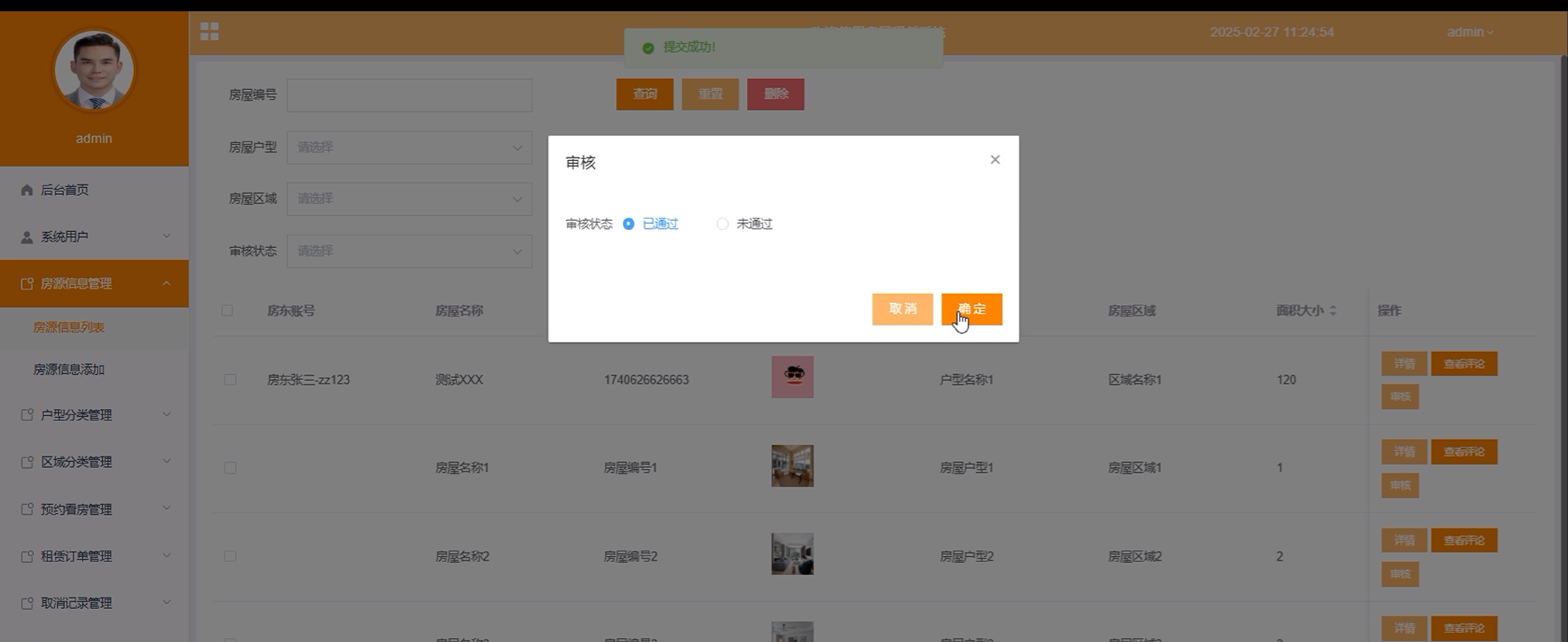Click the 户型名称1 cell
1568x642 pixels.
click(x=967, y=379)
